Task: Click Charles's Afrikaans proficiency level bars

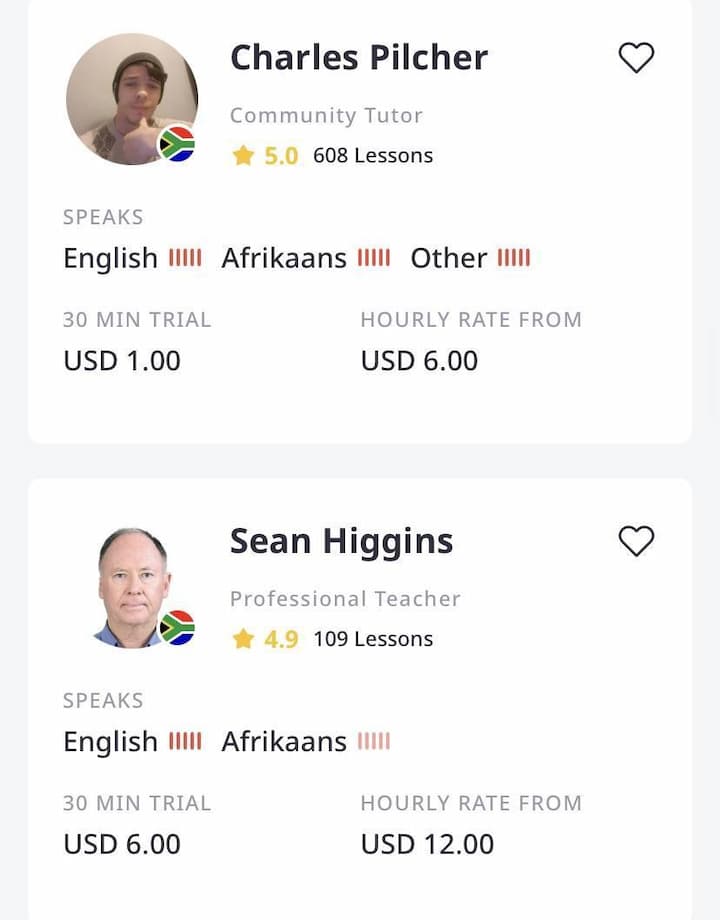Action: (x=374, y=258)
